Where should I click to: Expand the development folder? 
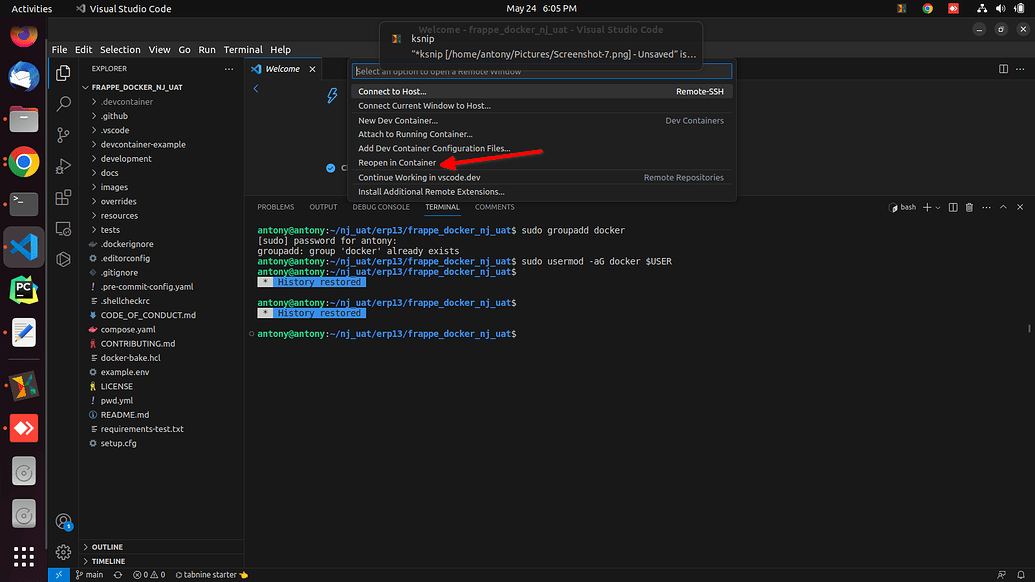pos(126,159)
